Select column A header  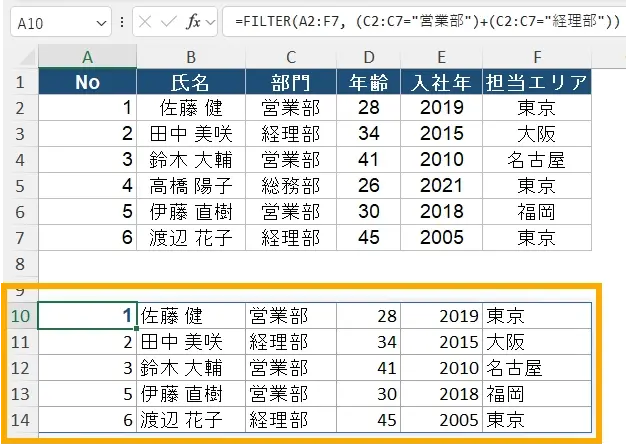pyautogui.click(x=87, y=57)
